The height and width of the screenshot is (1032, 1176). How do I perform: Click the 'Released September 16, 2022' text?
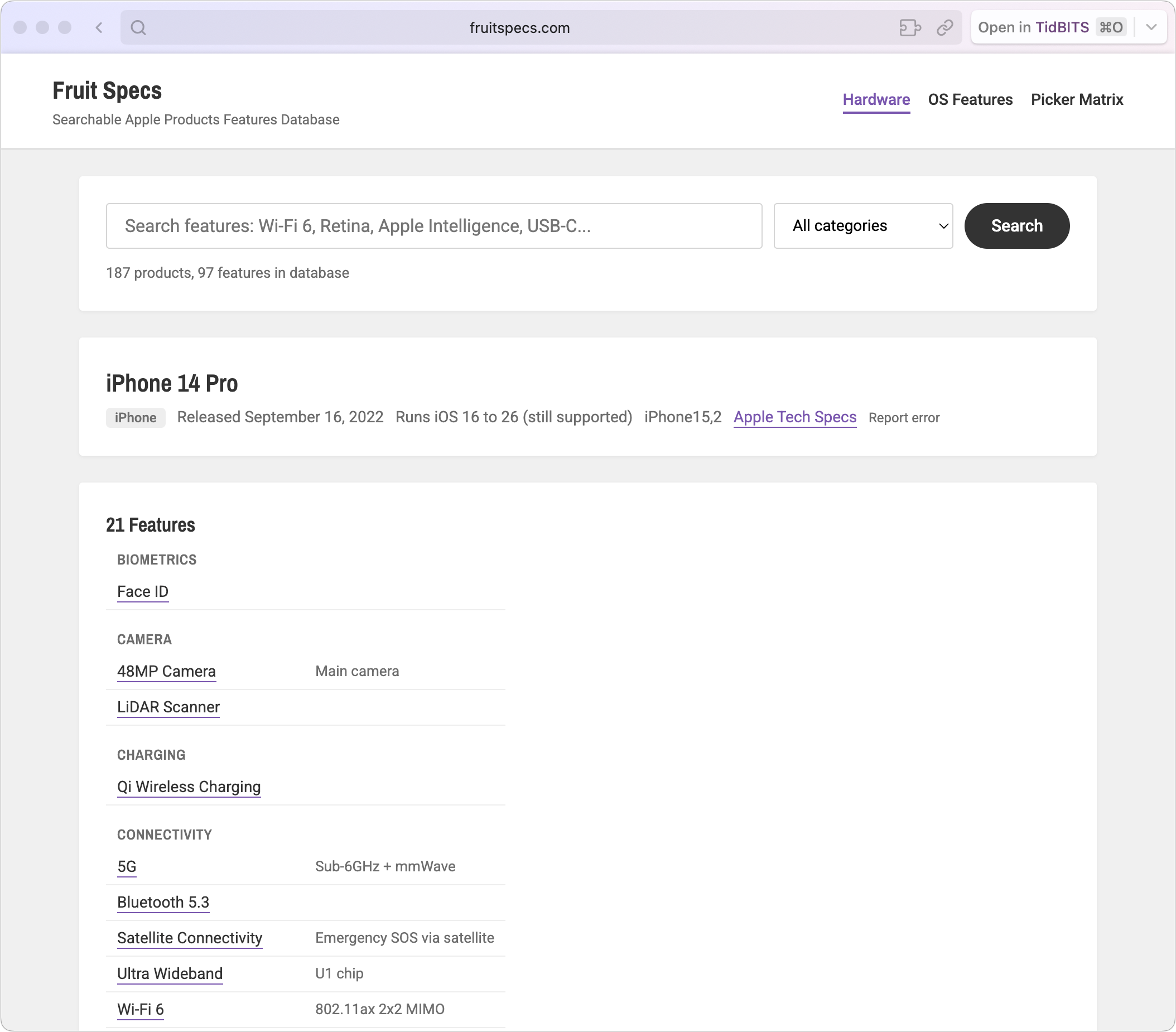coord(280,417)
